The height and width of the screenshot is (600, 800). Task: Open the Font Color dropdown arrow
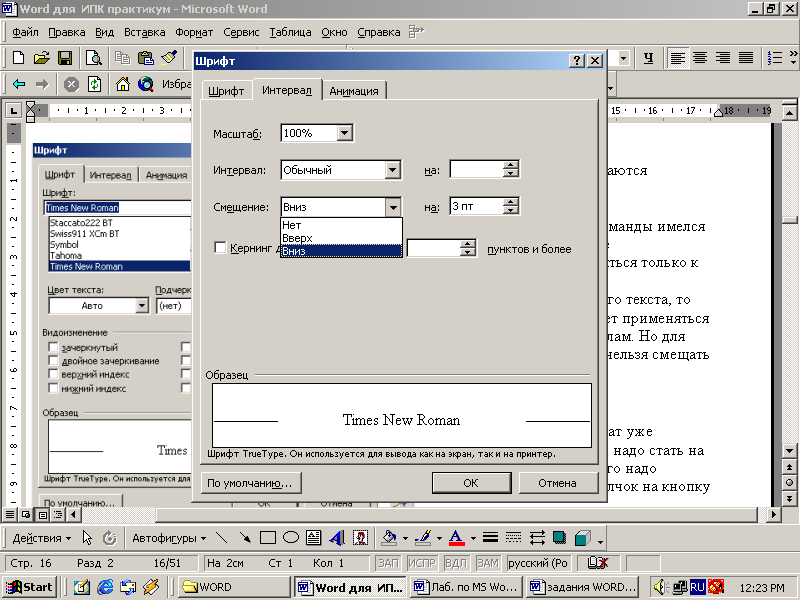(x=473, y=538)
